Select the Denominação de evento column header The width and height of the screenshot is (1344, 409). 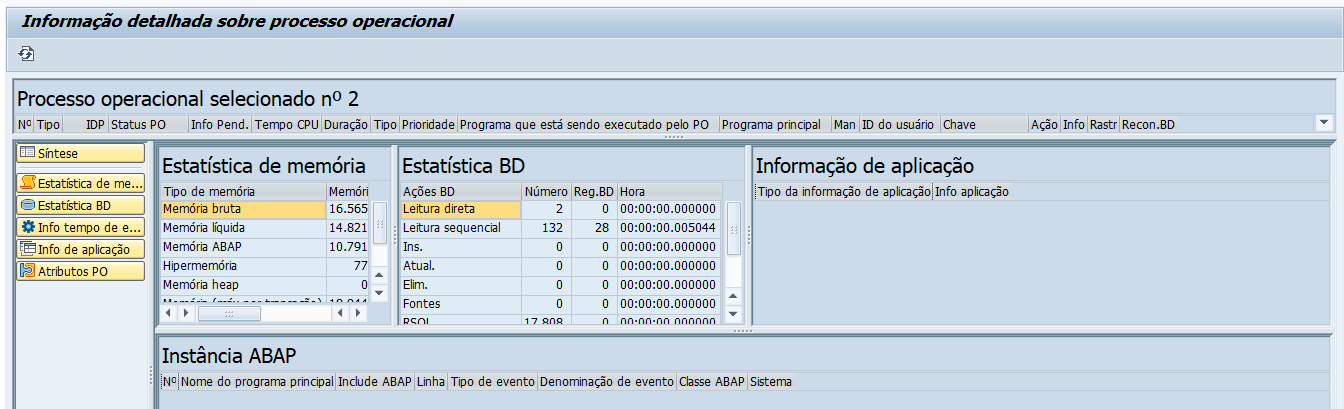[607, 381]
